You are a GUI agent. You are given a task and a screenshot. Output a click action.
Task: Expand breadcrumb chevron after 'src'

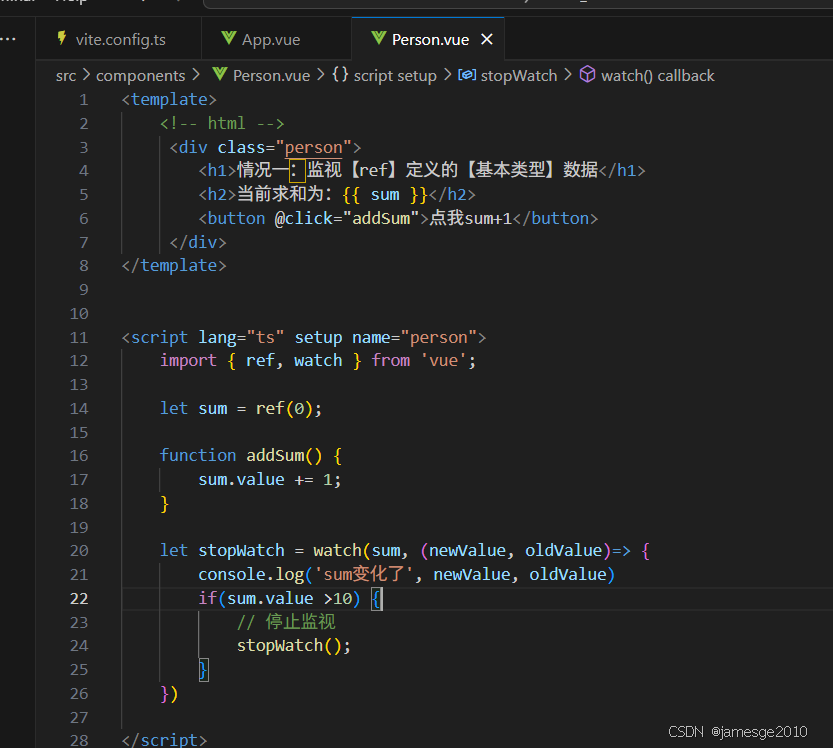pos(86,74)
